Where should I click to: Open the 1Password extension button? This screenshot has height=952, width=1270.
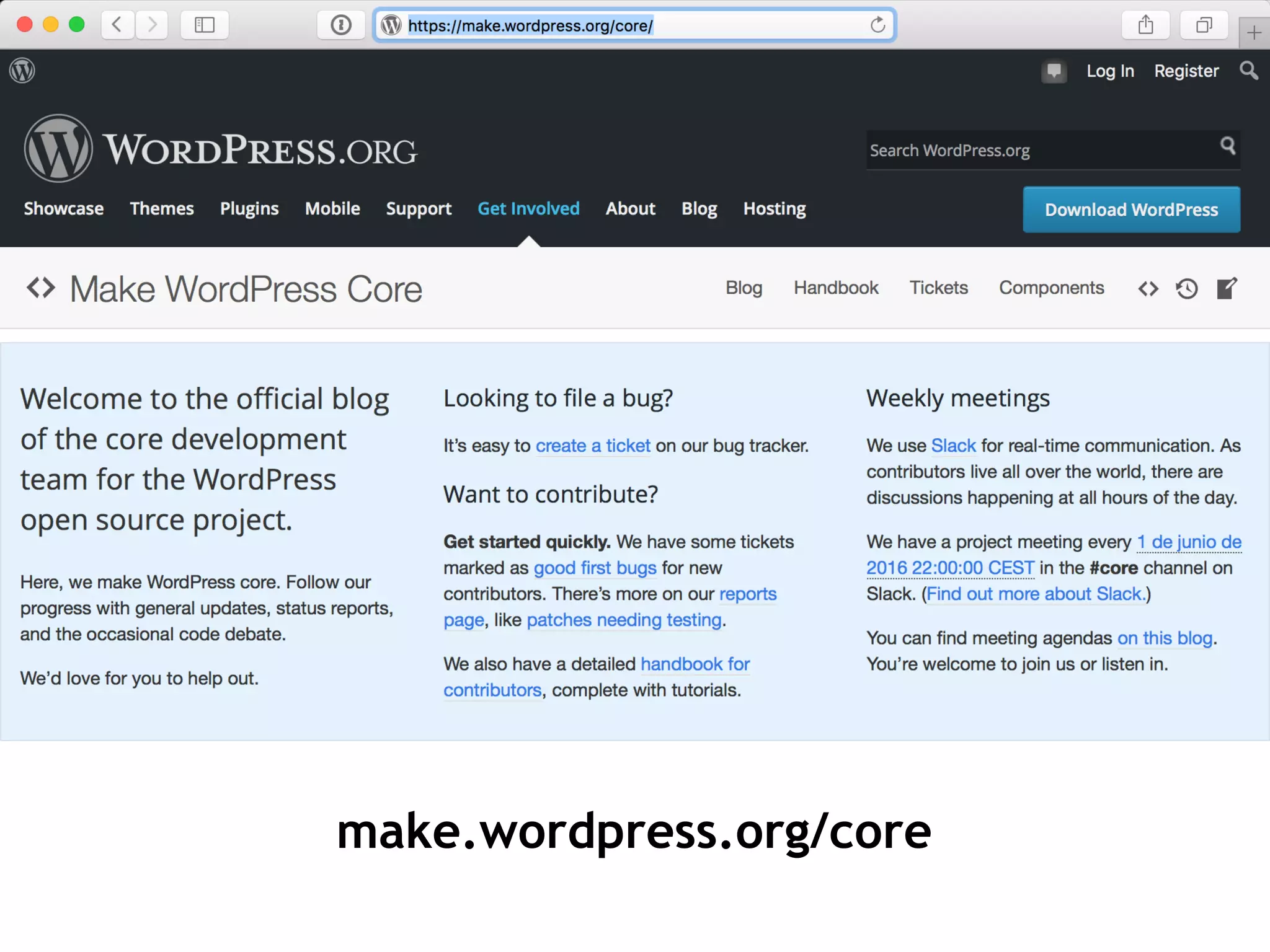[341, 25]
